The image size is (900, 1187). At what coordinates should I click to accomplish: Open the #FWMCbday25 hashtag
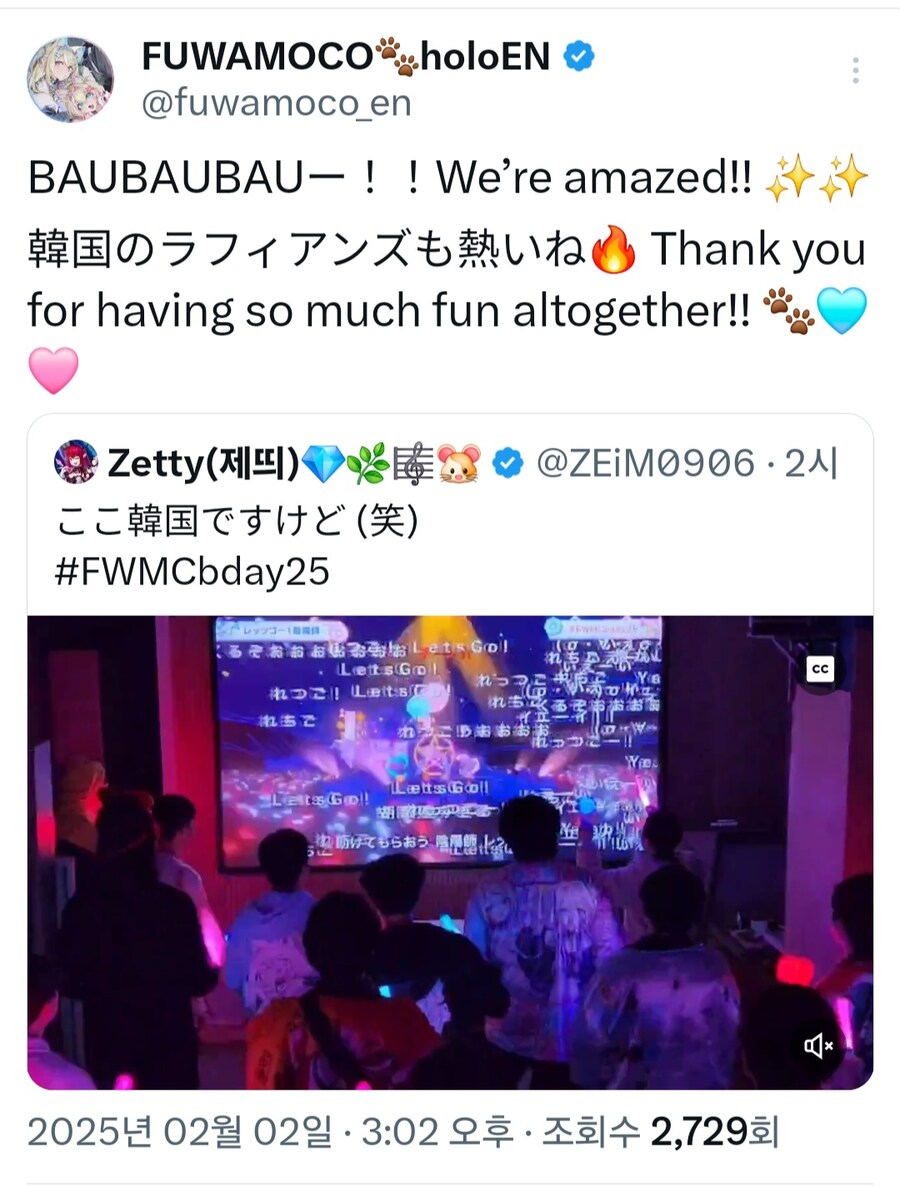(x=192, y=572)
